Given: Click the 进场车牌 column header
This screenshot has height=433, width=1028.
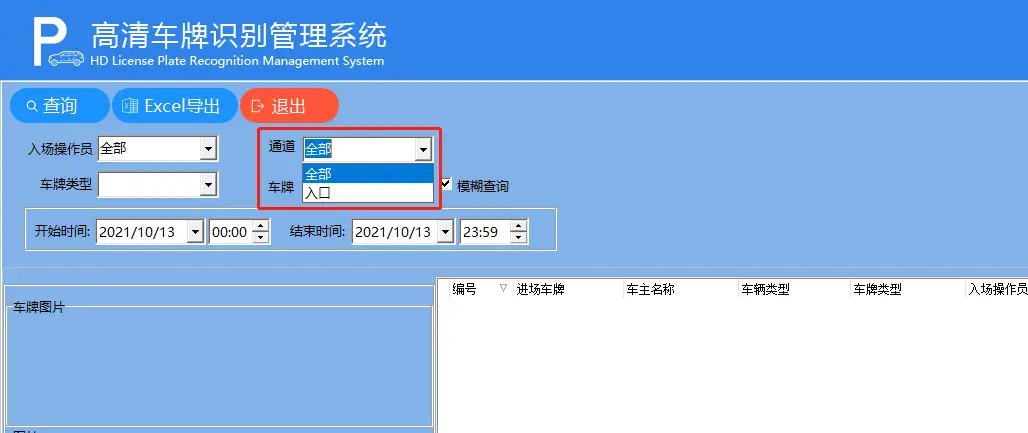Looking at the screenshot, I should click(x=568, y=289).
